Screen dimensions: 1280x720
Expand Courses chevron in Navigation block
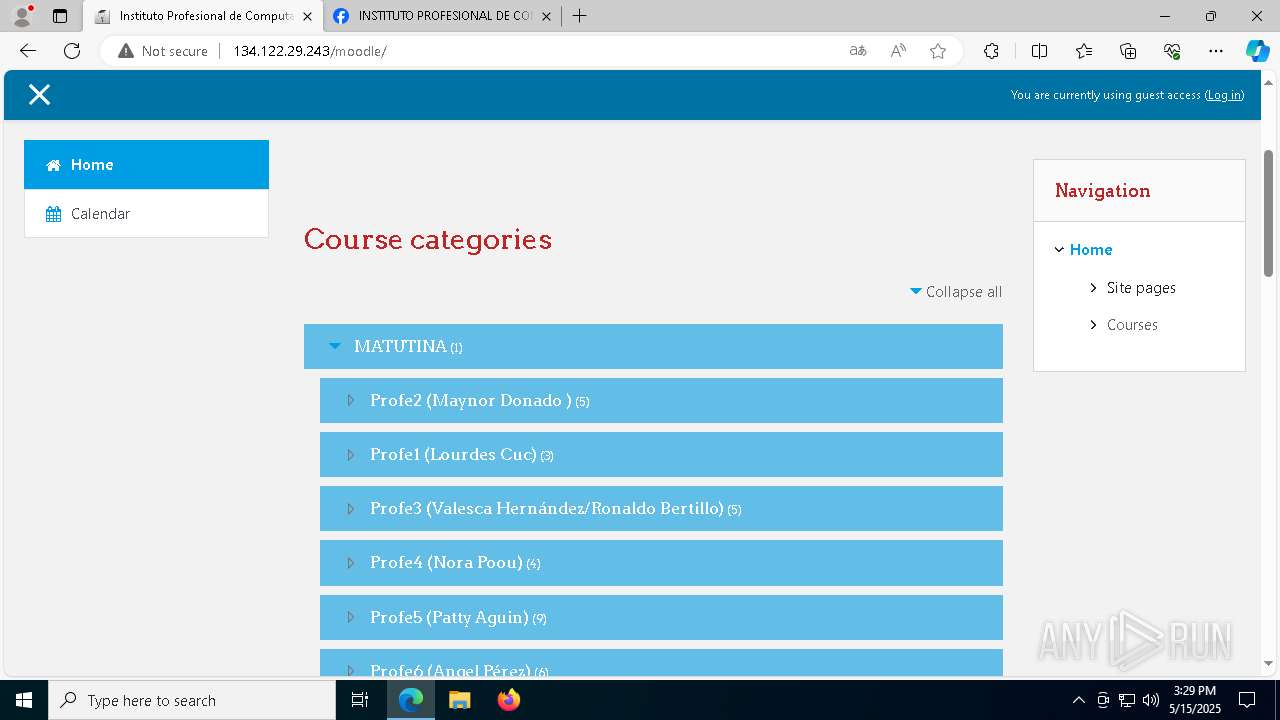pyautogui.click(x=1093, y=325)
